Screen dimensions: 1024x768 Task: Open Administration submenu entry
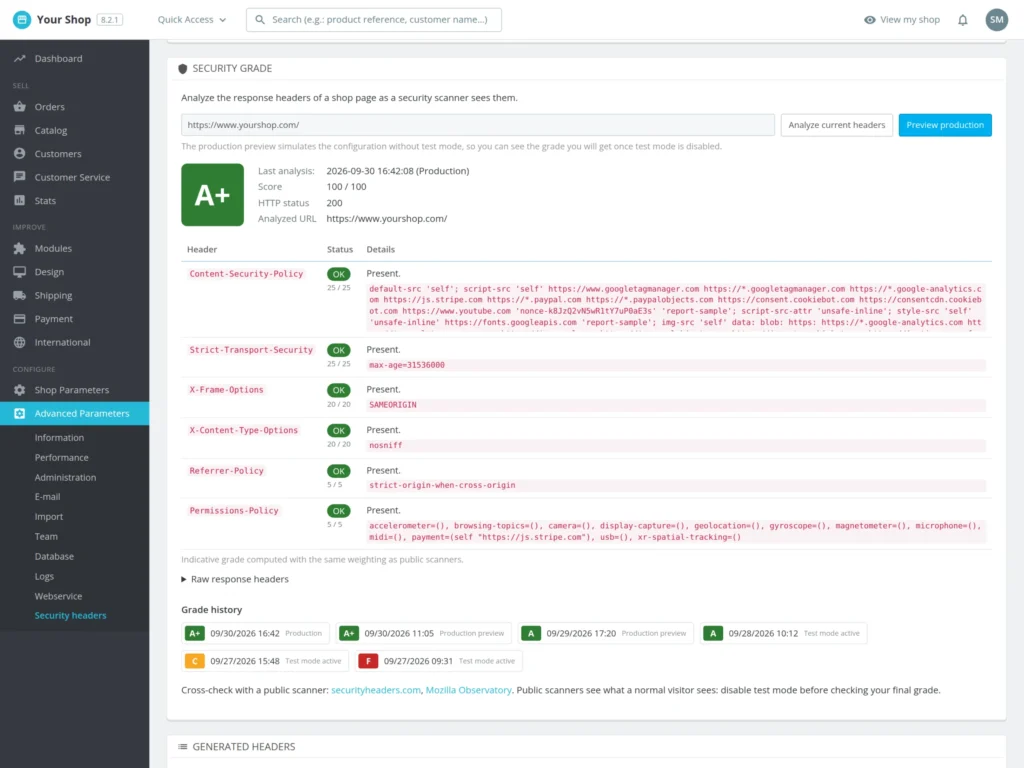pos(65,477)
